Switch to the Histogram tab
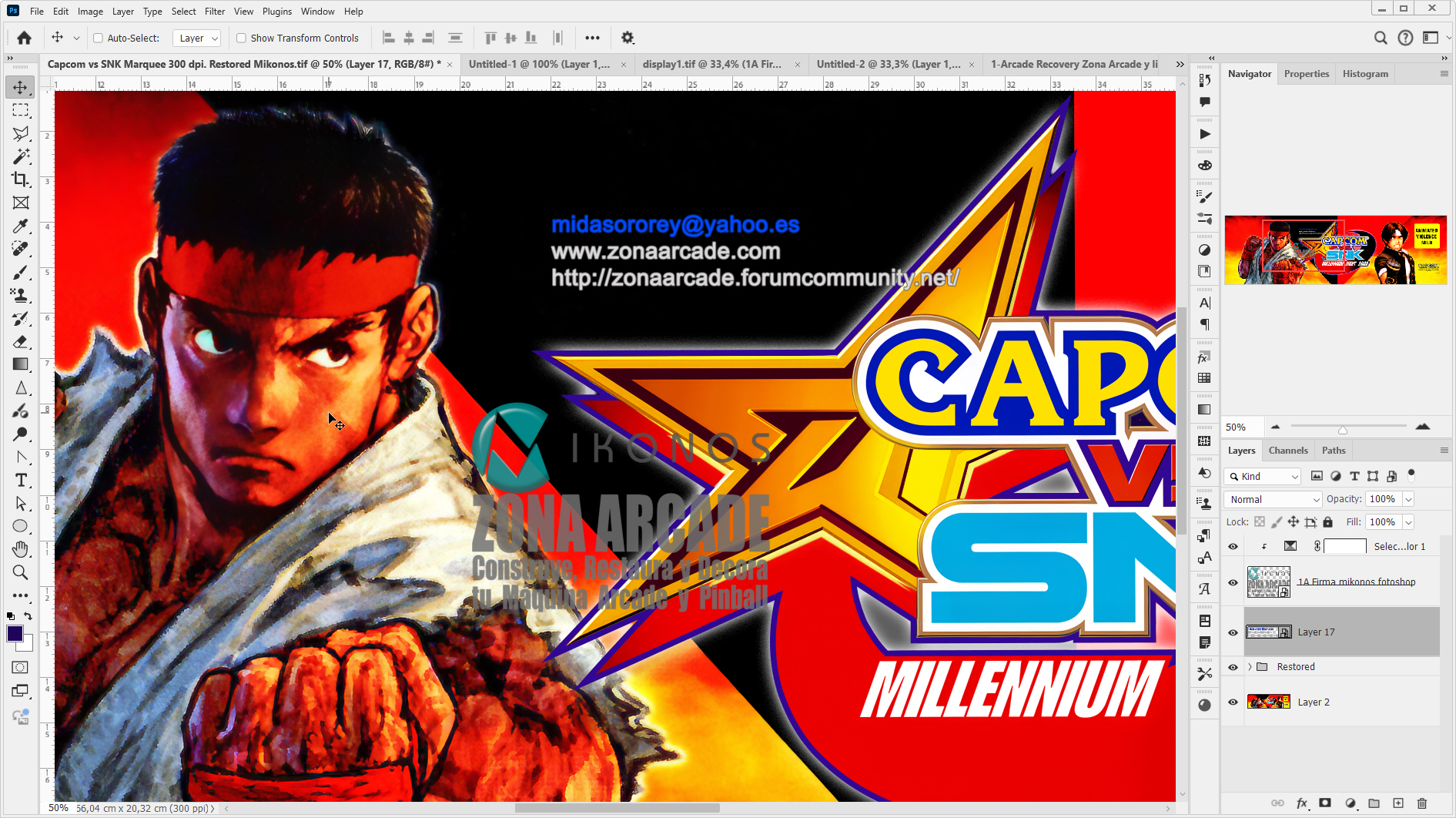Image resolution: width=1456 pixels, height=818 pixels. coord(1365,74)
